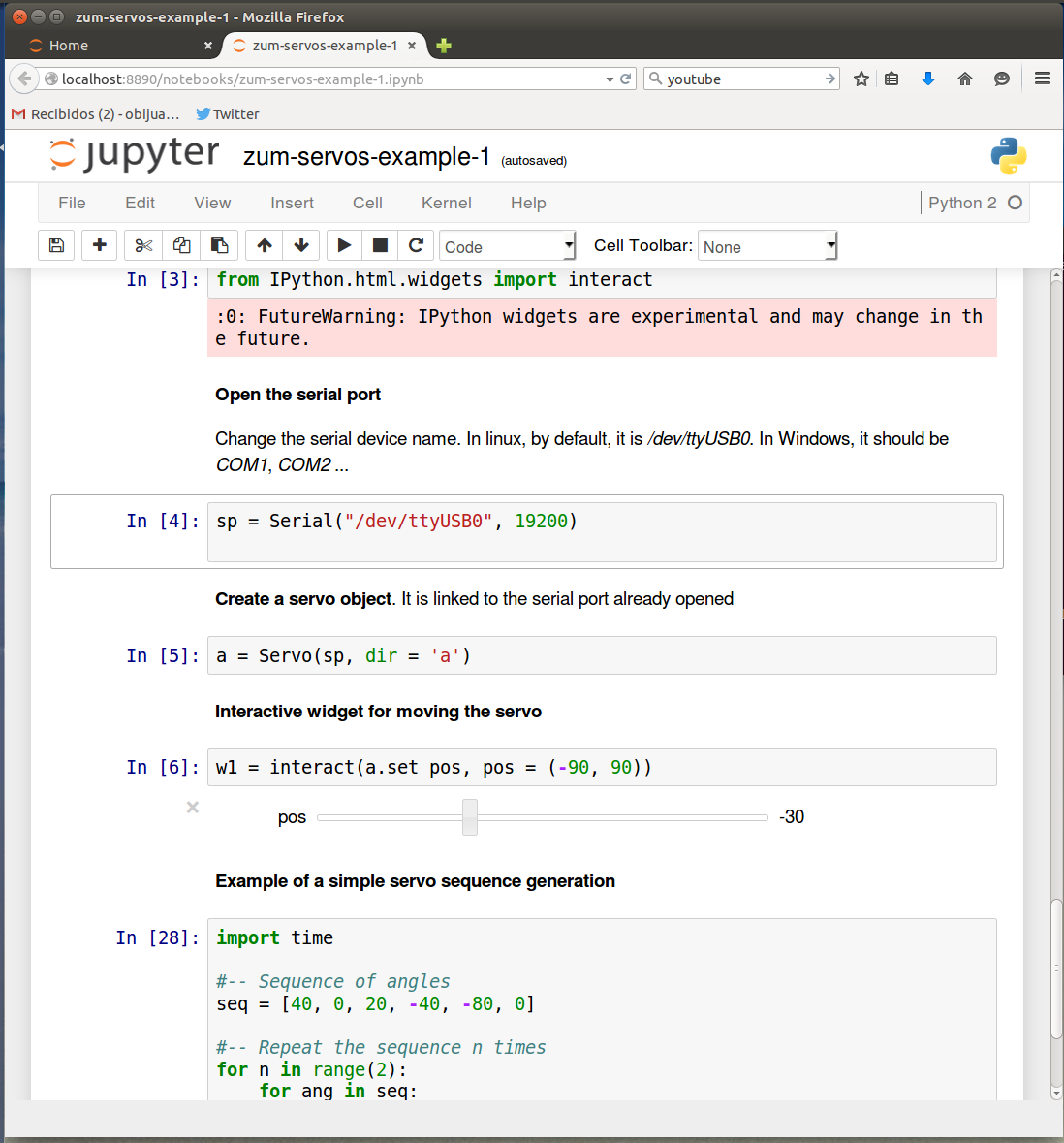The height and width of the screenshot is (1143, 1064).
Task: Expand the URL bar history dropdown arrow
Action: 610,79
